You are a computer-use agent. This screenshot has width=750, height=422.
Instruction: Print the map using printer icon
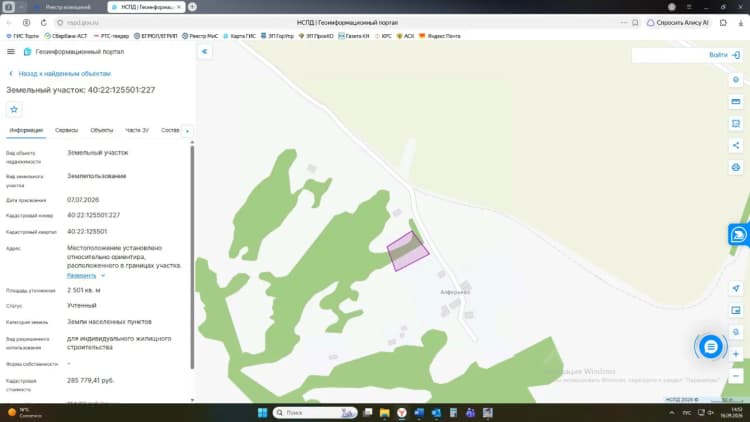point(736,167)
